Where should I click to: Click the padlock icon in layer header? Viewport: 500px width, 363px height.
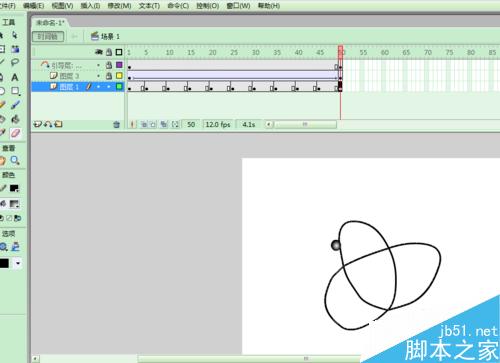[109, 52]
